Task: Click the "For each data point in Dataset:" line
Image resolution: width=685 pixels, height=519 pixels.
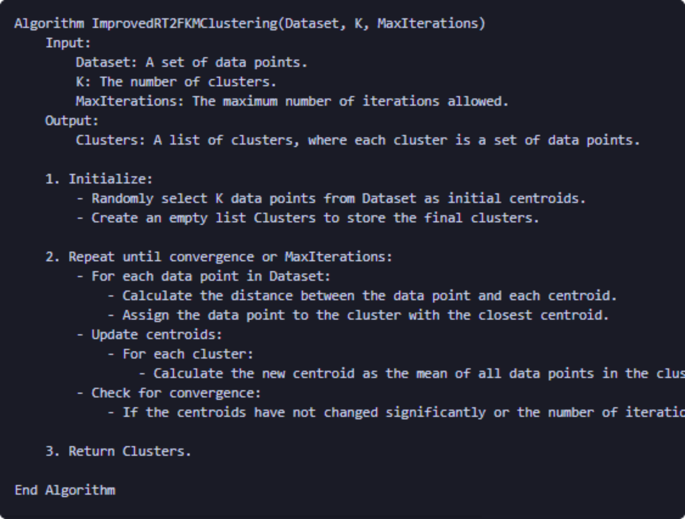Action: click(x=210, y=276)
